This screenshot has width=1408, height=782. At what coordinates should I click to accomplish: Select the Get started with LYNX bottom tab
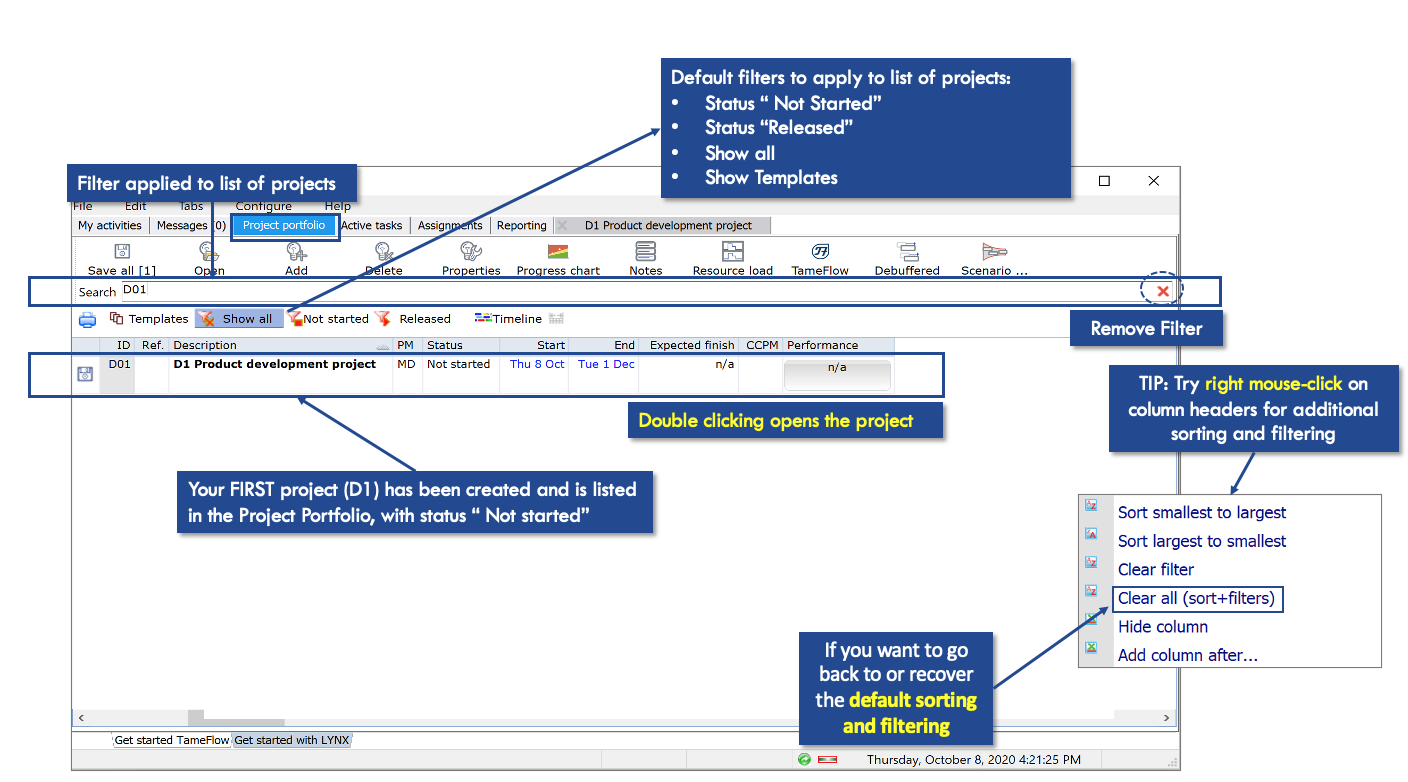pyautogui.click(x=291, y=741)
